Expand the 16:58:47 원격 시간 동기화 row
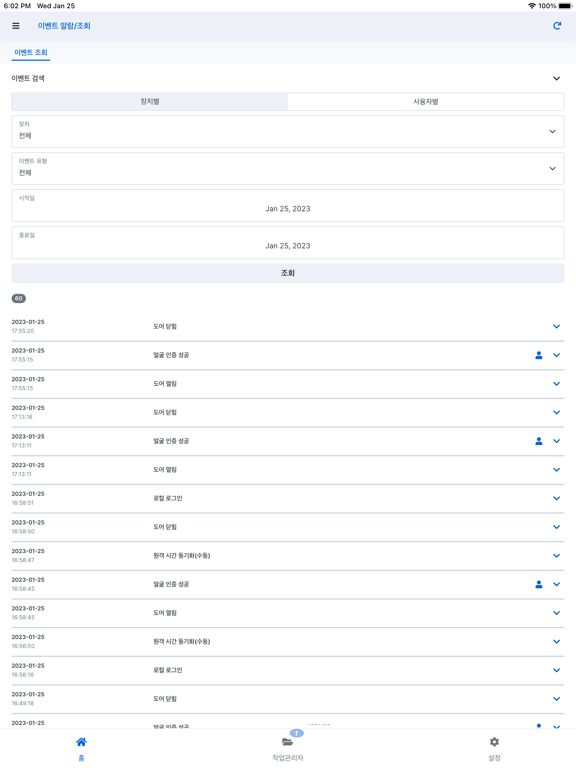Image resolution: width=576 pixels, height=768 pixels. [556, 556]
